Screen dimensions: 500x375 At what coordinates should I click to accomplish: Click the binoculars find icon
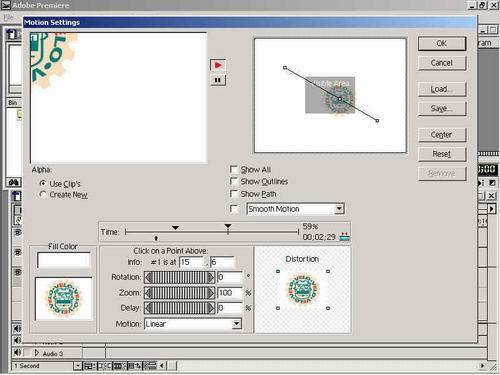14,182
